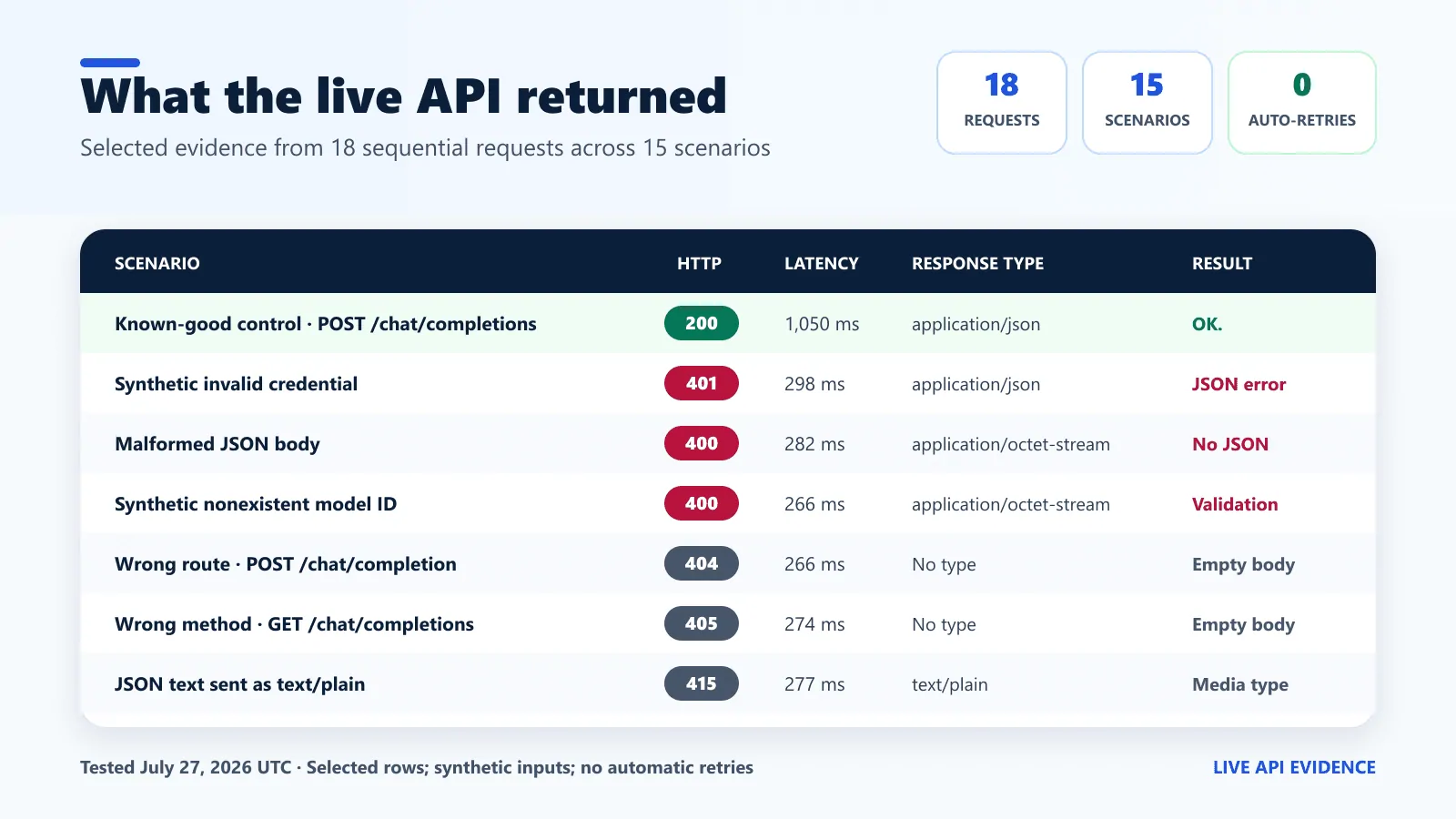Click the 400 badge in nonexistent model row
This screenshot has height=819, width=1456.
click(702, 503)
